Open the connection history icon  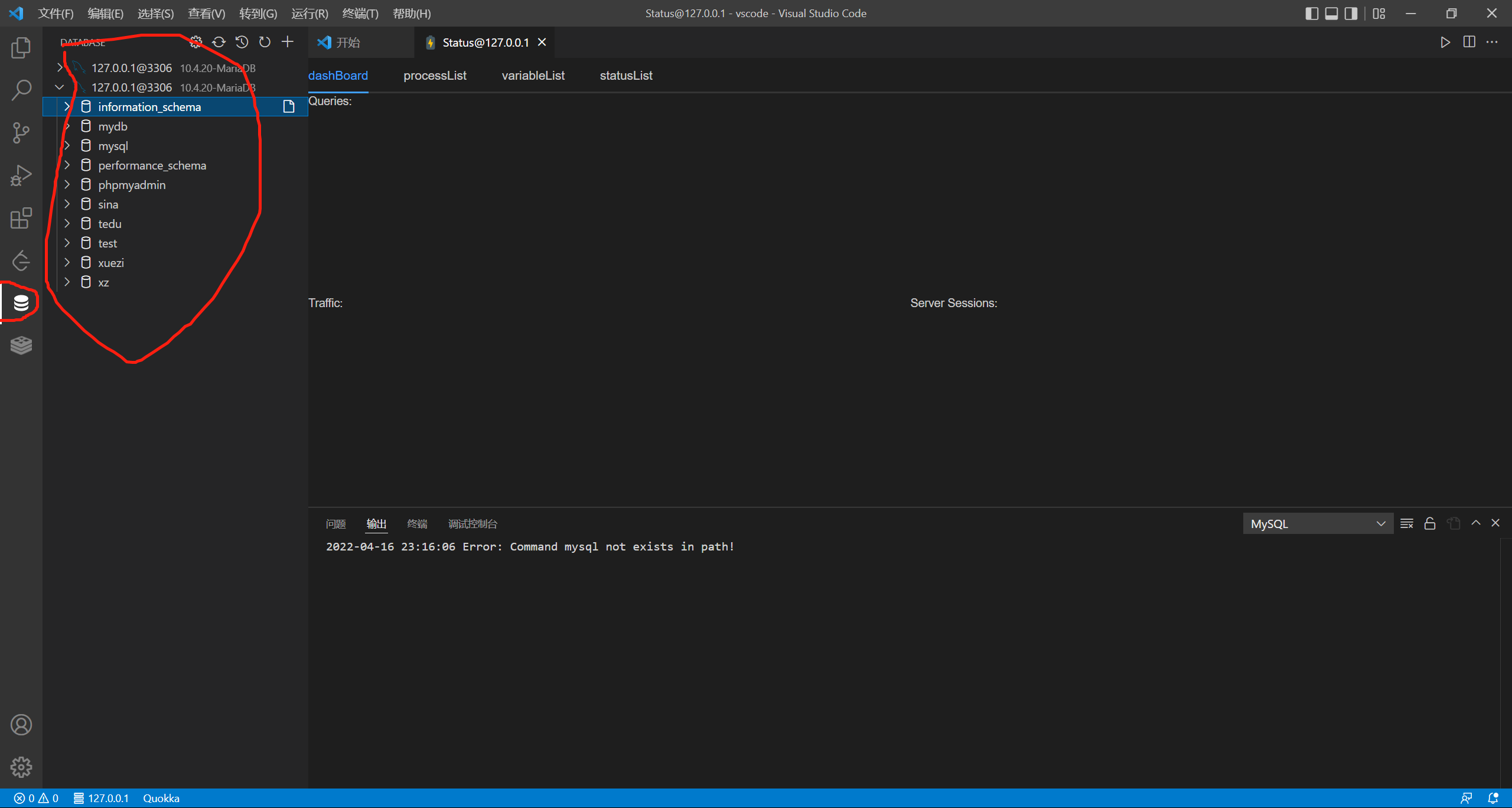coord(241,42)
